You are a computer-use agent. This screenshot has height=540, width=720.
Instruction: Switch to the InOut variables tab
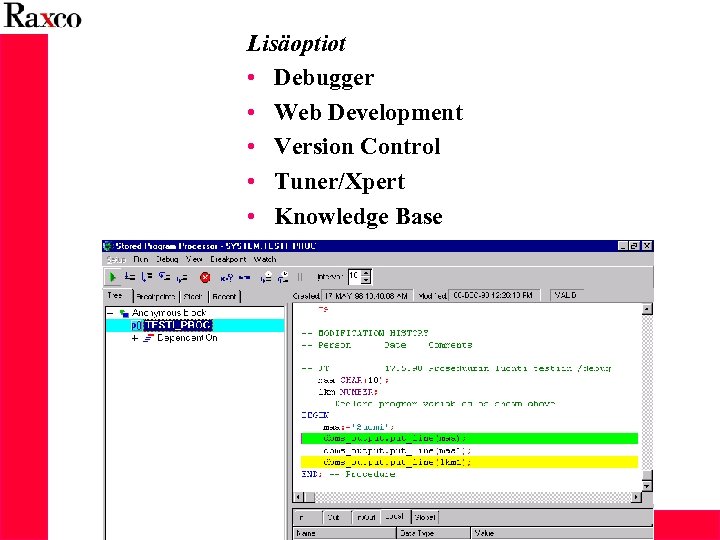click(x=366, y=518)
